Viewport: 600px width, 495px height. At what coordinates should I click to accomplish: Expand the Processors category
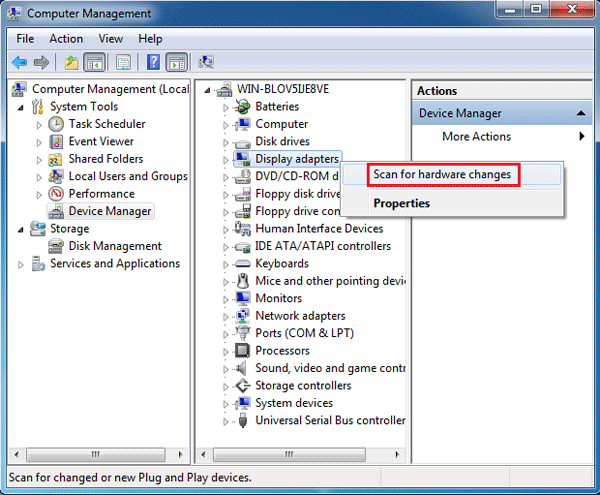(225, 352)
